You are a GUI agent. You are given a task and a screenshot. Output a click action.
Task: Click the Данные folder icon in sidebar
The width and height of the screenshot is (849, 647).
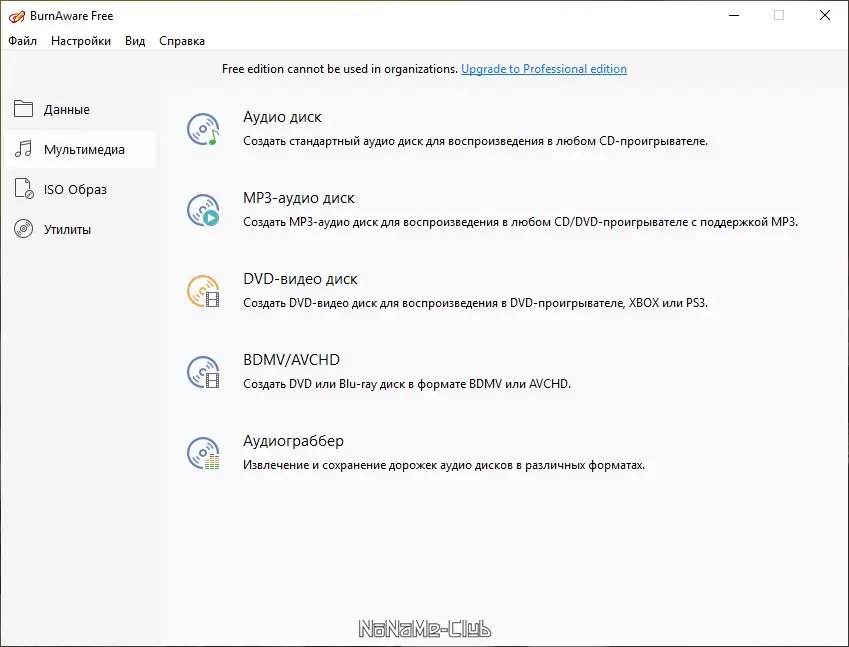pos(23,109)
